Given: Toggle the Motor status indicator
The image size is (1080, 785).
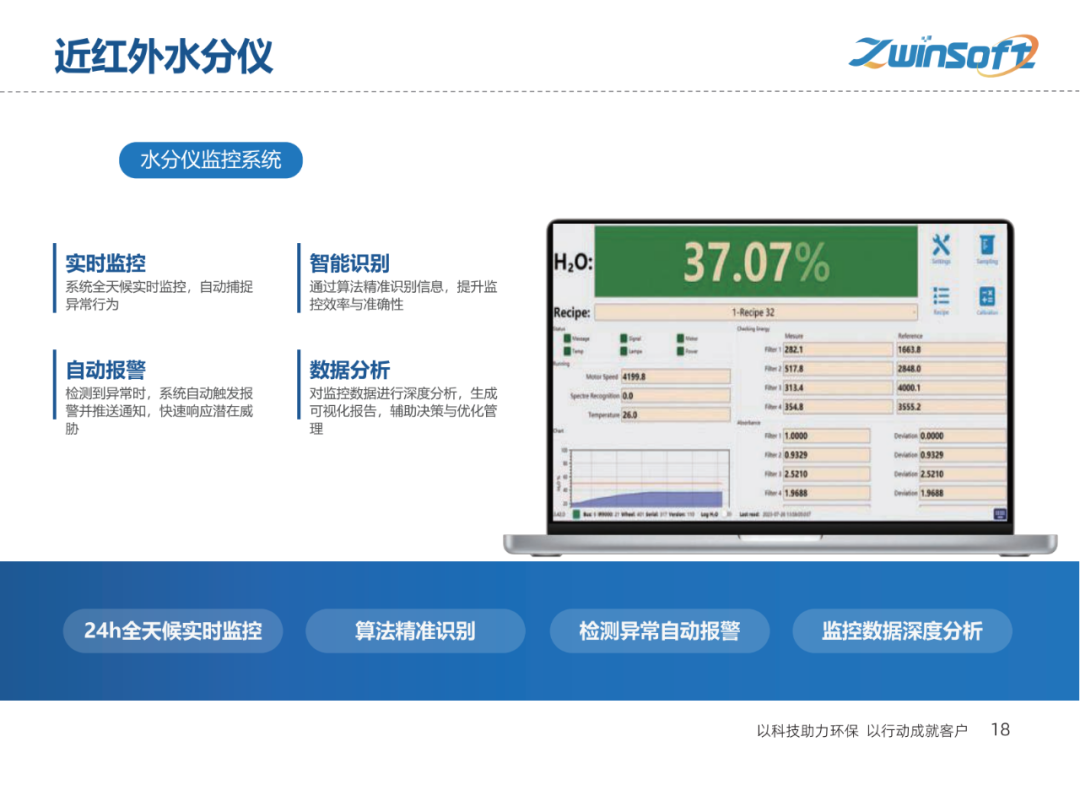Looking at the screenshot, I should [679, 338].
